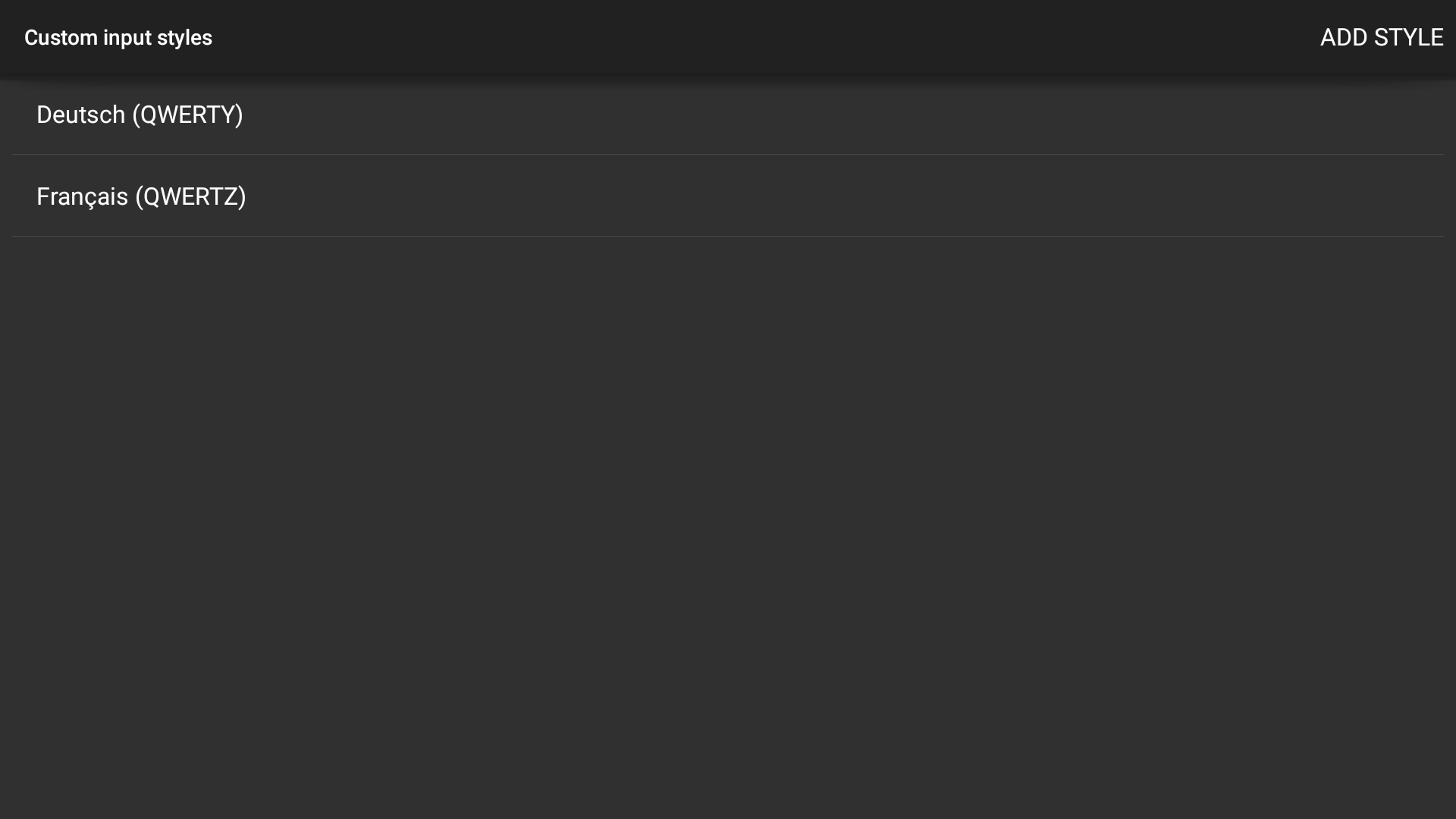Click the (QWERTY) label text
1456x819 pixels.
point(188,115)
